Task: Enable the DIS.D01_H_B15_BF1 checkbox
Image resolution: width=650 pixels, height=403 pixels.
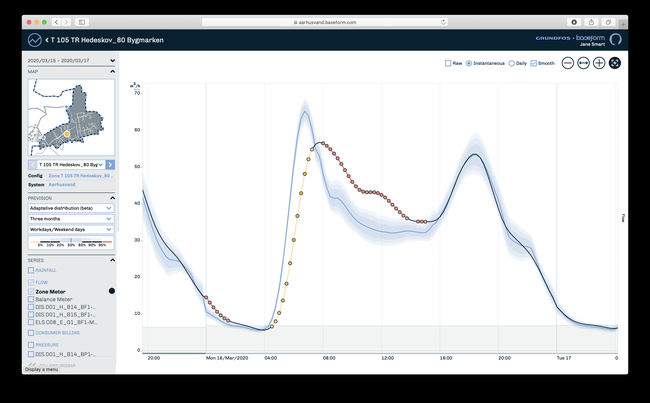Action: [31, 315]
